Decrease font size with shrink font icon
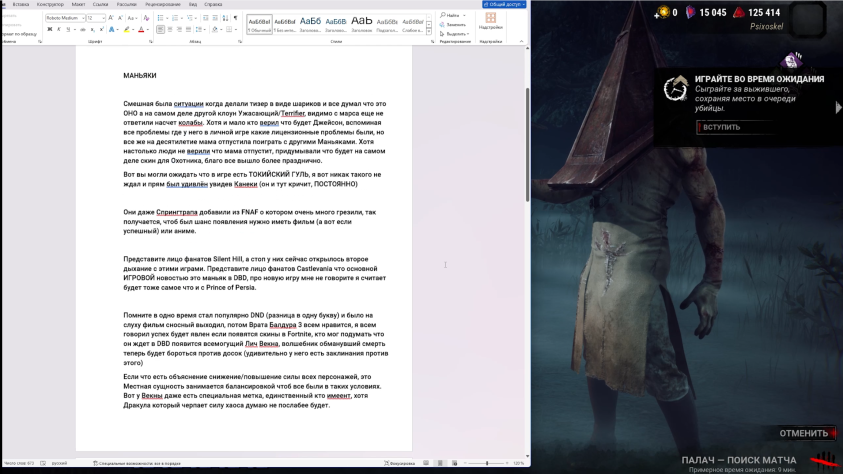This screenshot has width=843, height=474. (120, 18)
